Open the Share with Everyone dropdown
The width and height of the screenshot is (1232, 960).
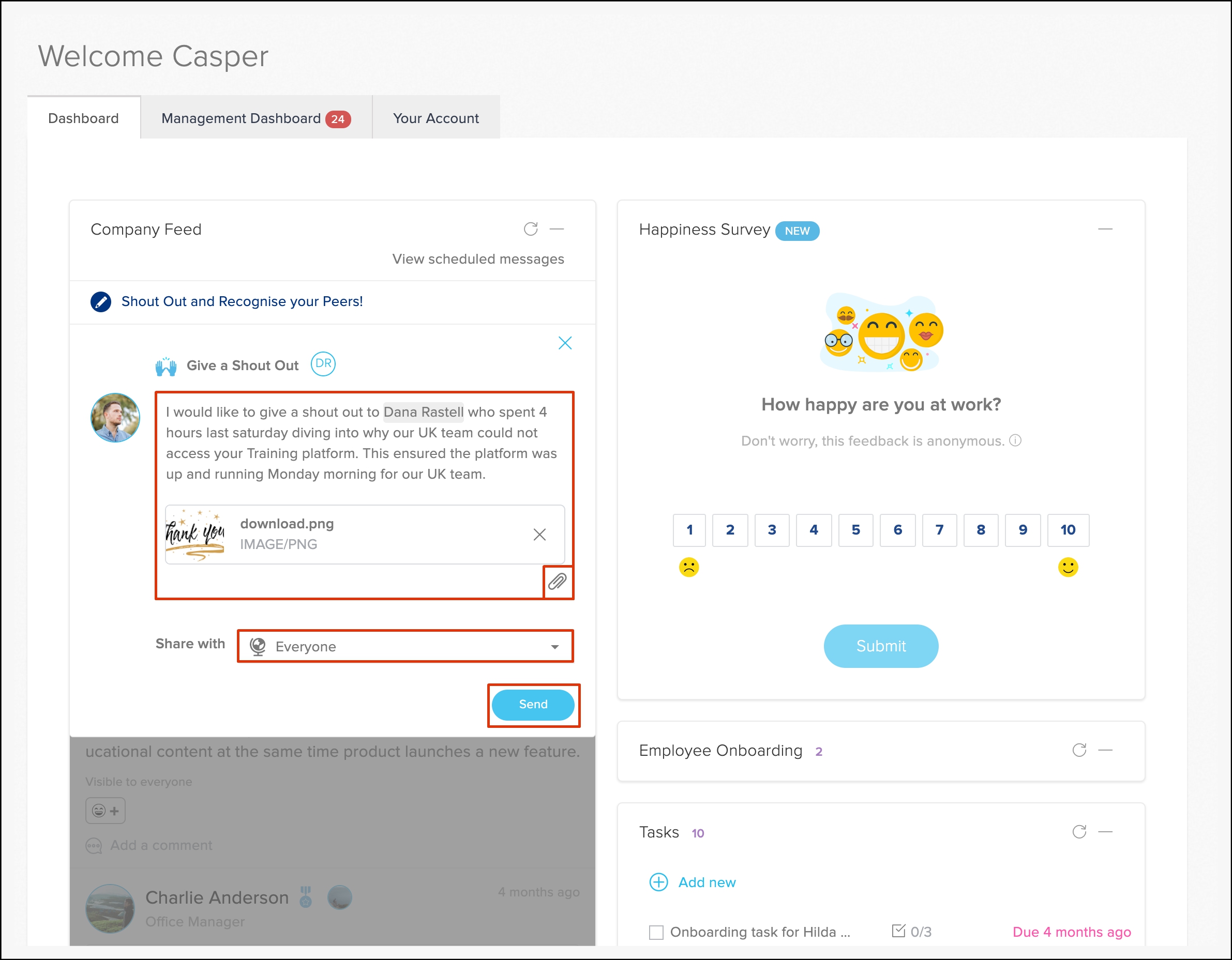[405, 646]
